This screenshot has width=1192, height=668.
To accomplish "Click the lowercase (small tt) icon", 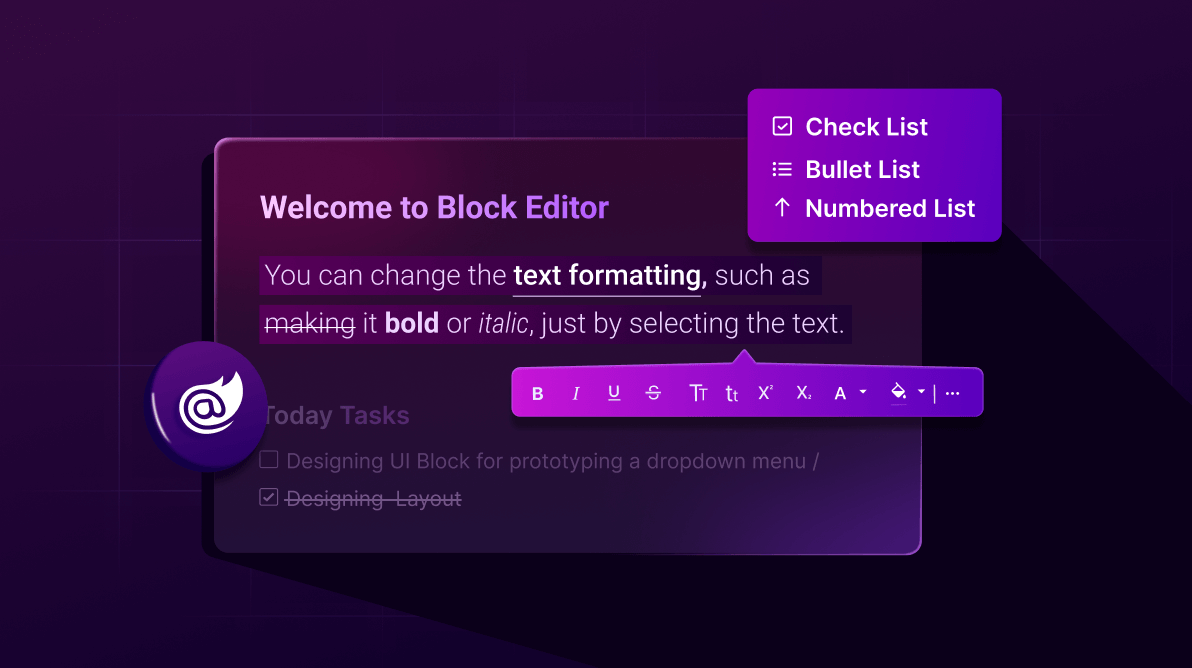I will coord(732,394).
